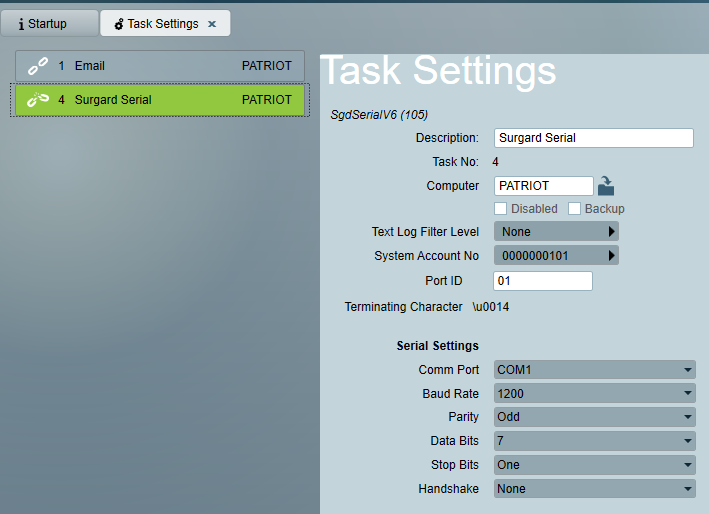Click the chain link icon beside Email task
This screenshot has width=709, height=514.
pos(38,66)
